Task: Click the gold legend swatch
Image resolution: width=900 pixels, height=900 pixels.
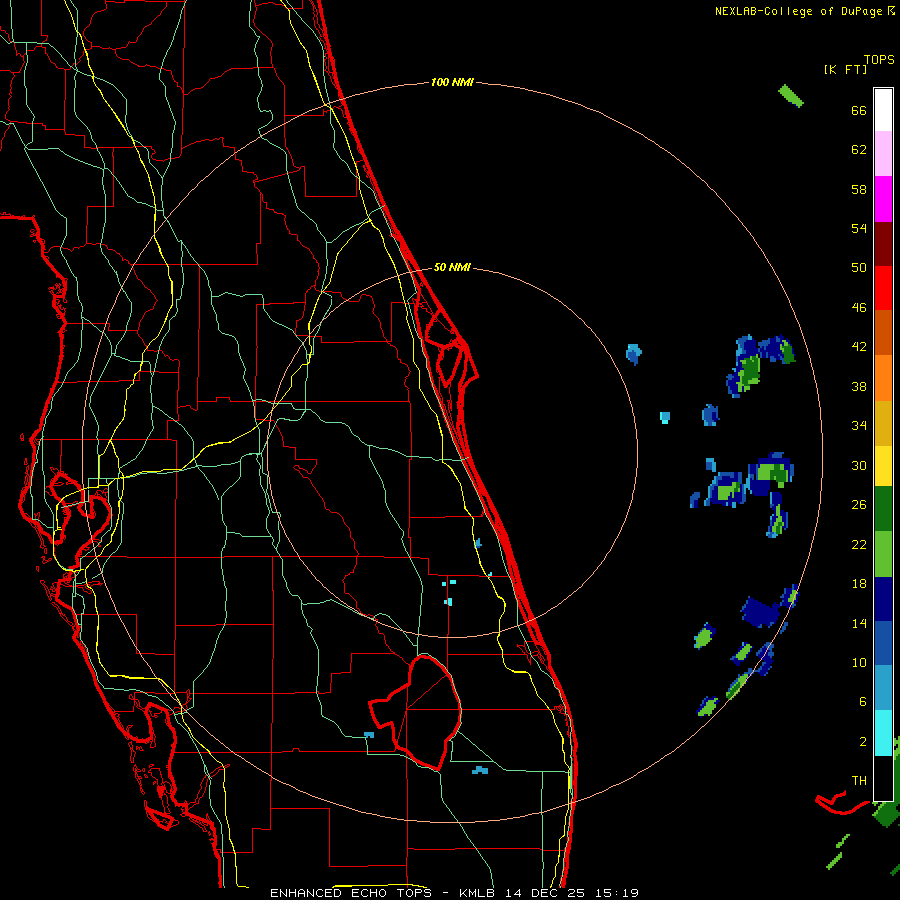Action: click(883, 422)
